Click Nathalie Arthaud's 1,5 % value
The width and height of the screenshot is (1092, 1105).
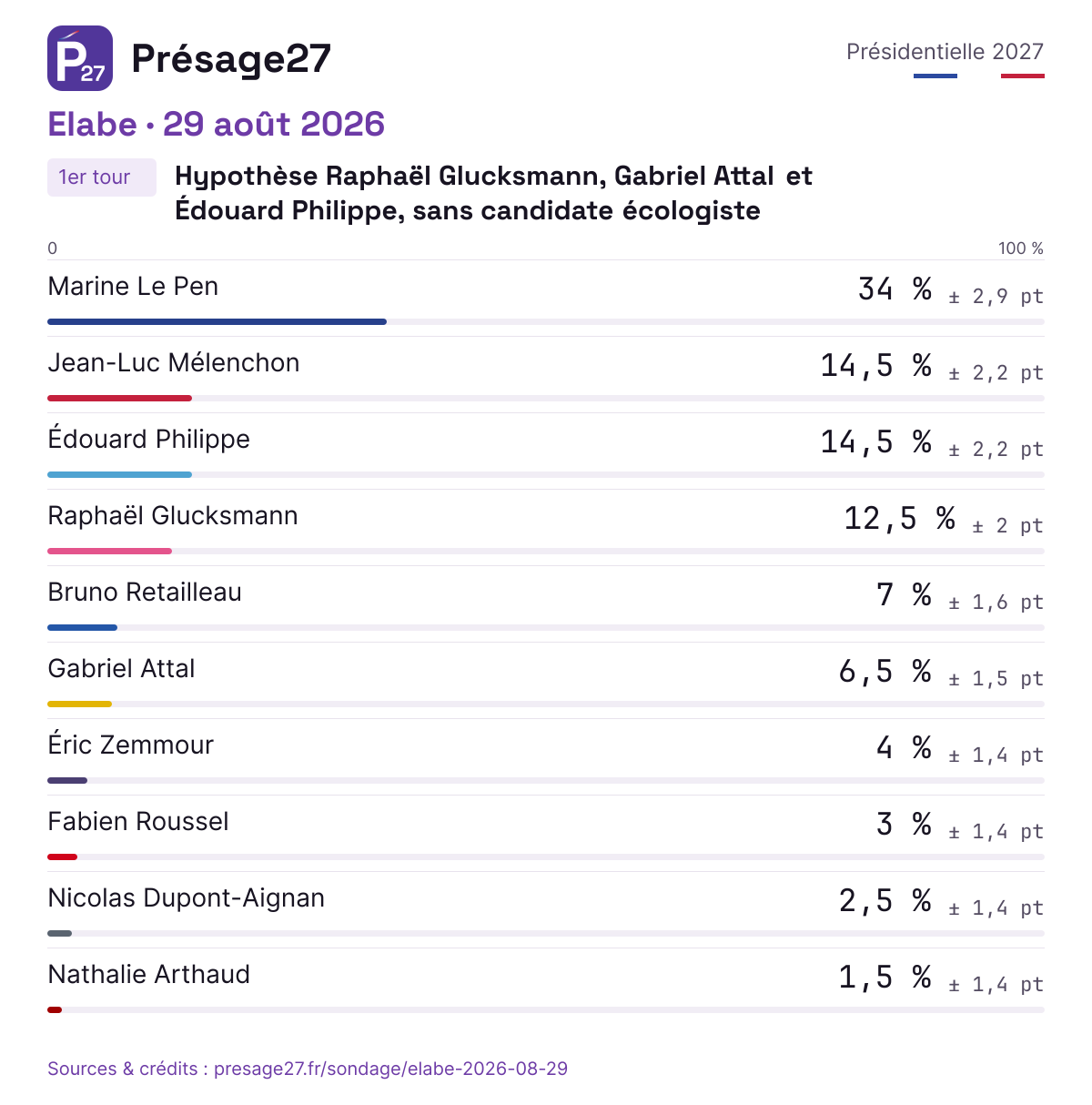(885, 978)
